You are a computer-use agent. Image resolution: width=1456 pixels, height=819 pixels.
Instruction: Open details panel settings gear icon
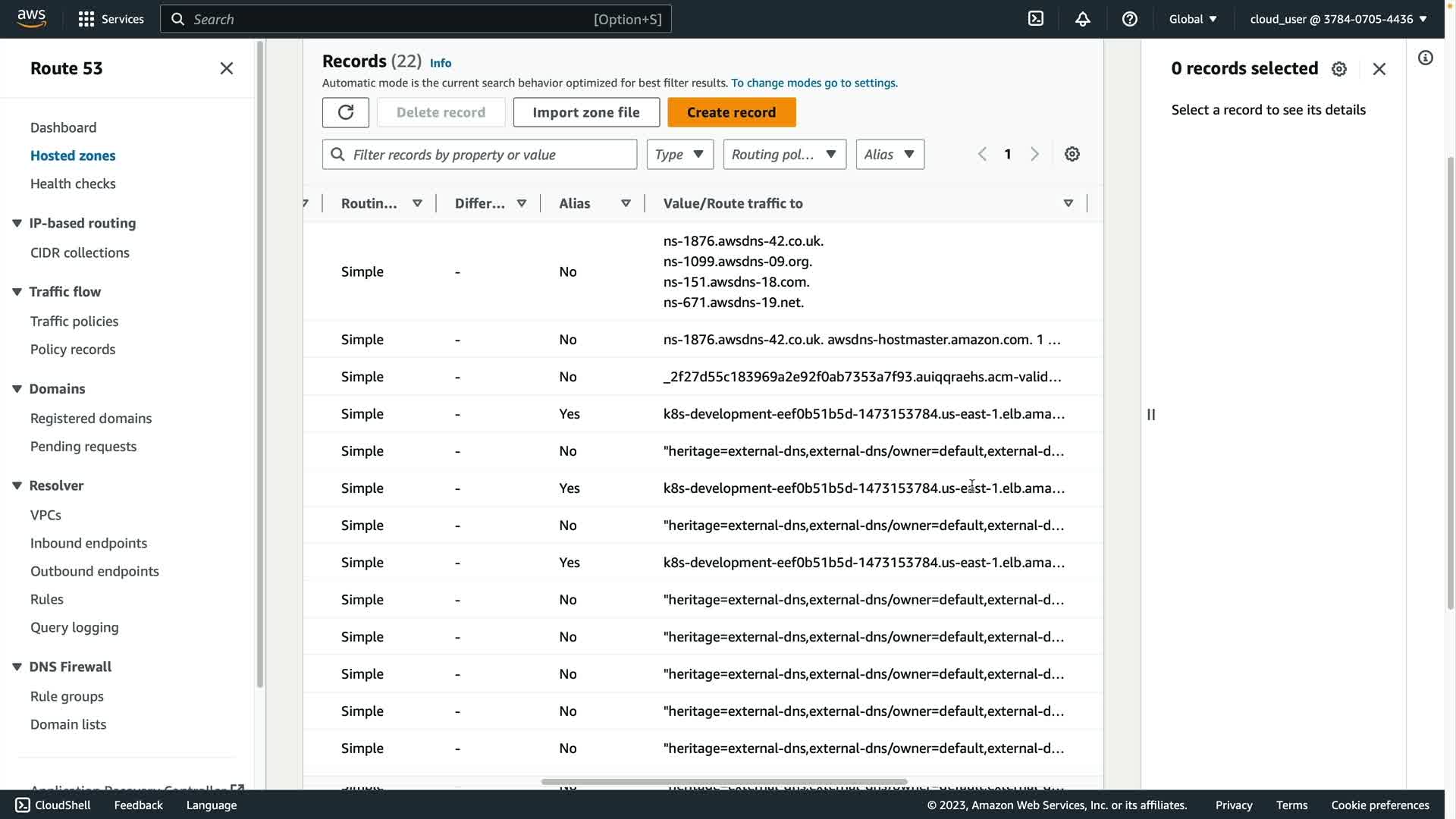pyautogui.click(x=1339, y=69)
